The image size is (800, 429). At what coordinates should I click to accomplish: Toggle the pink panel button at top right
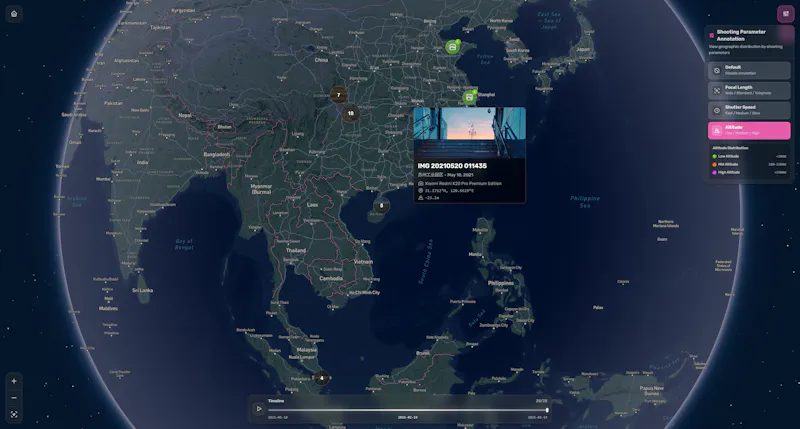pos(785,14)
